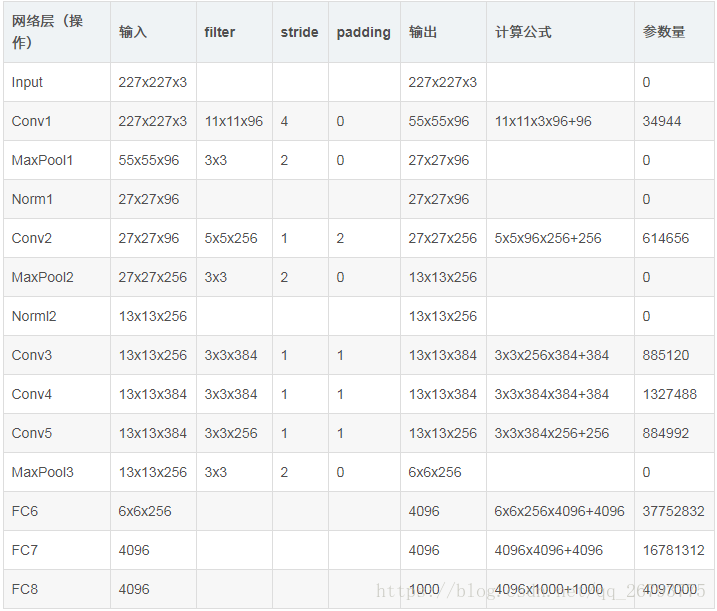Click the 'stride' column header
This screenshot has width=717, height=611.
(299, 32)
